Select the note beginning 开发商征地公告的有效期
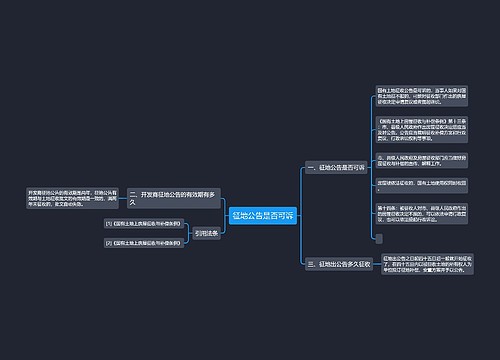The width and height of the screenshot is (500, 360). tap(72, 198)
